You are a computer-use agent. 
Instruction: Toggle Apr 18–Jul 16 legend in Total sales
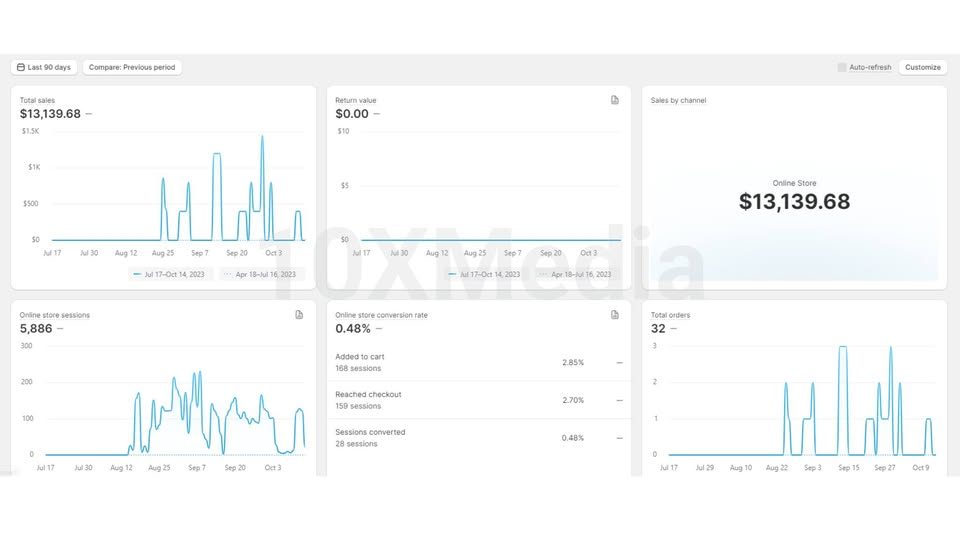[x=261, y=274]
